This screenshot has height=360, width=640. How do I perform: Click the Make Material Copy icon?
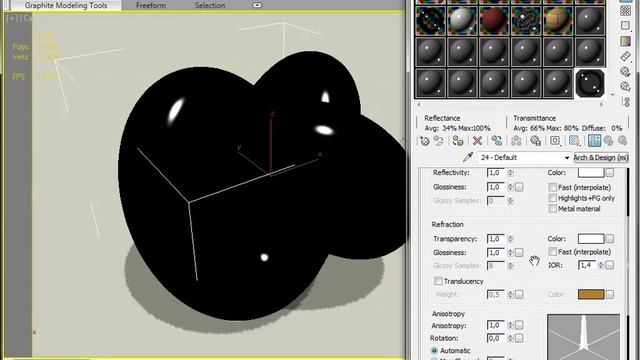pyautogui.click(x=497, y=141)
